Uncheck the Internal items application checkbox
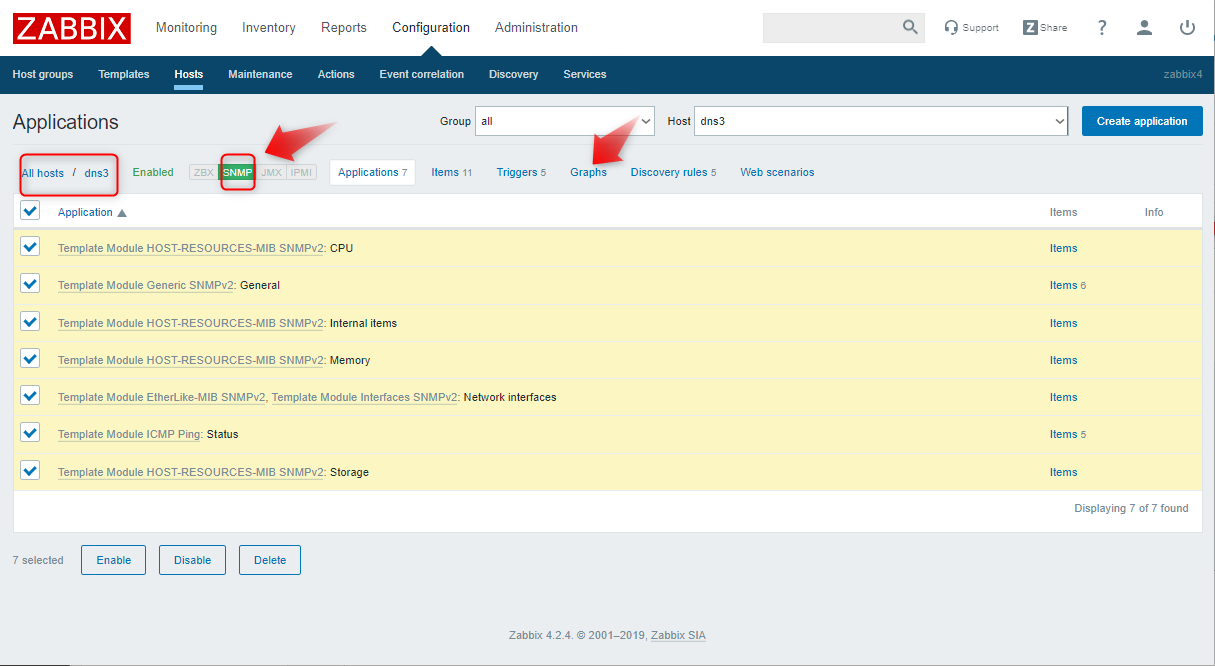This screenshot has width=1215, height=666. coord(30,322)
